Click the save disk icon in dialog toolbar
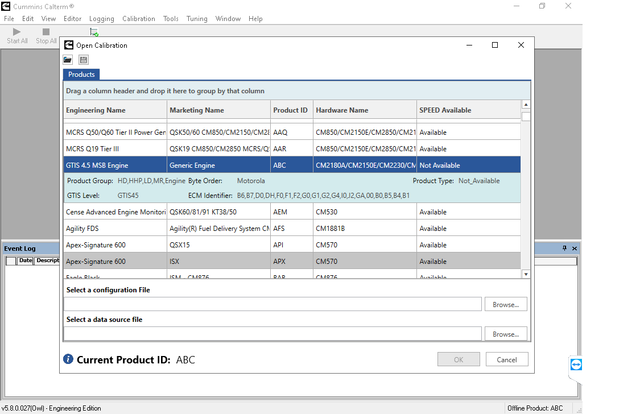The width and height of the screenshot is (640, 414). tap(84, 60)
